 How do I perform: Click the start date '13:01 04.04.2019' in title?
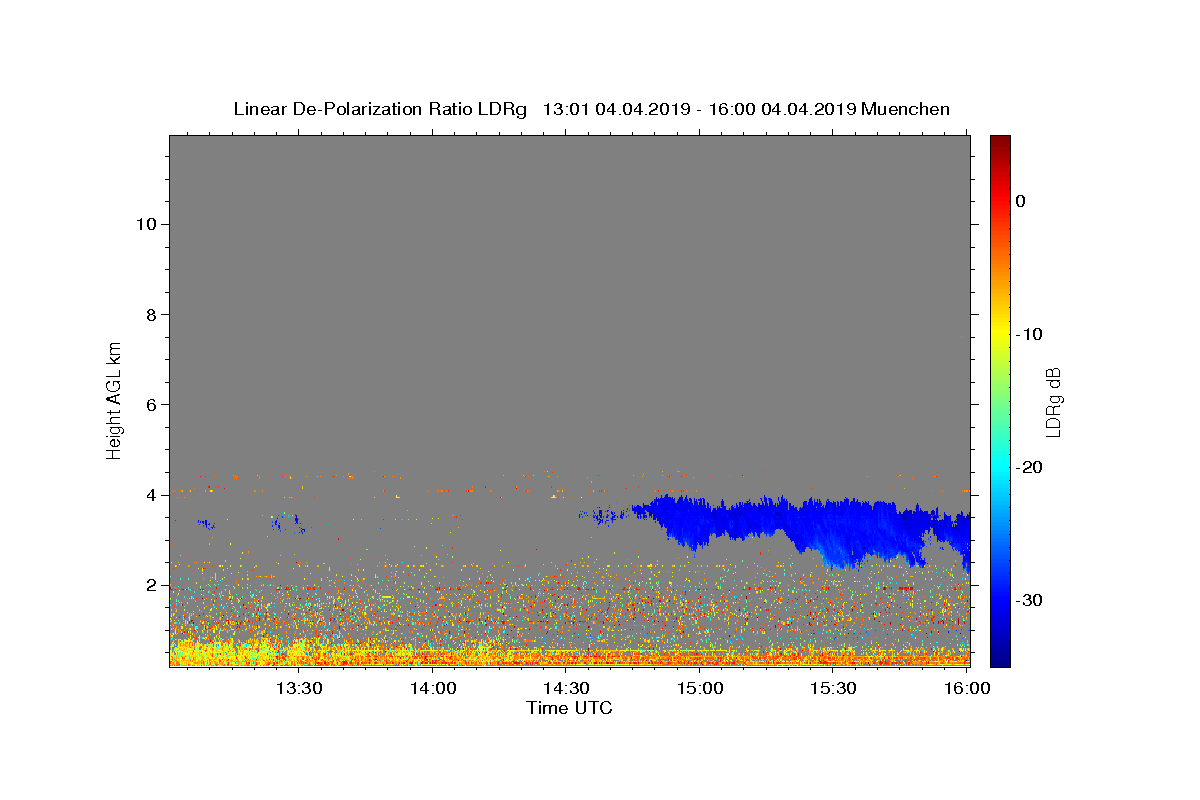point(616,109)
